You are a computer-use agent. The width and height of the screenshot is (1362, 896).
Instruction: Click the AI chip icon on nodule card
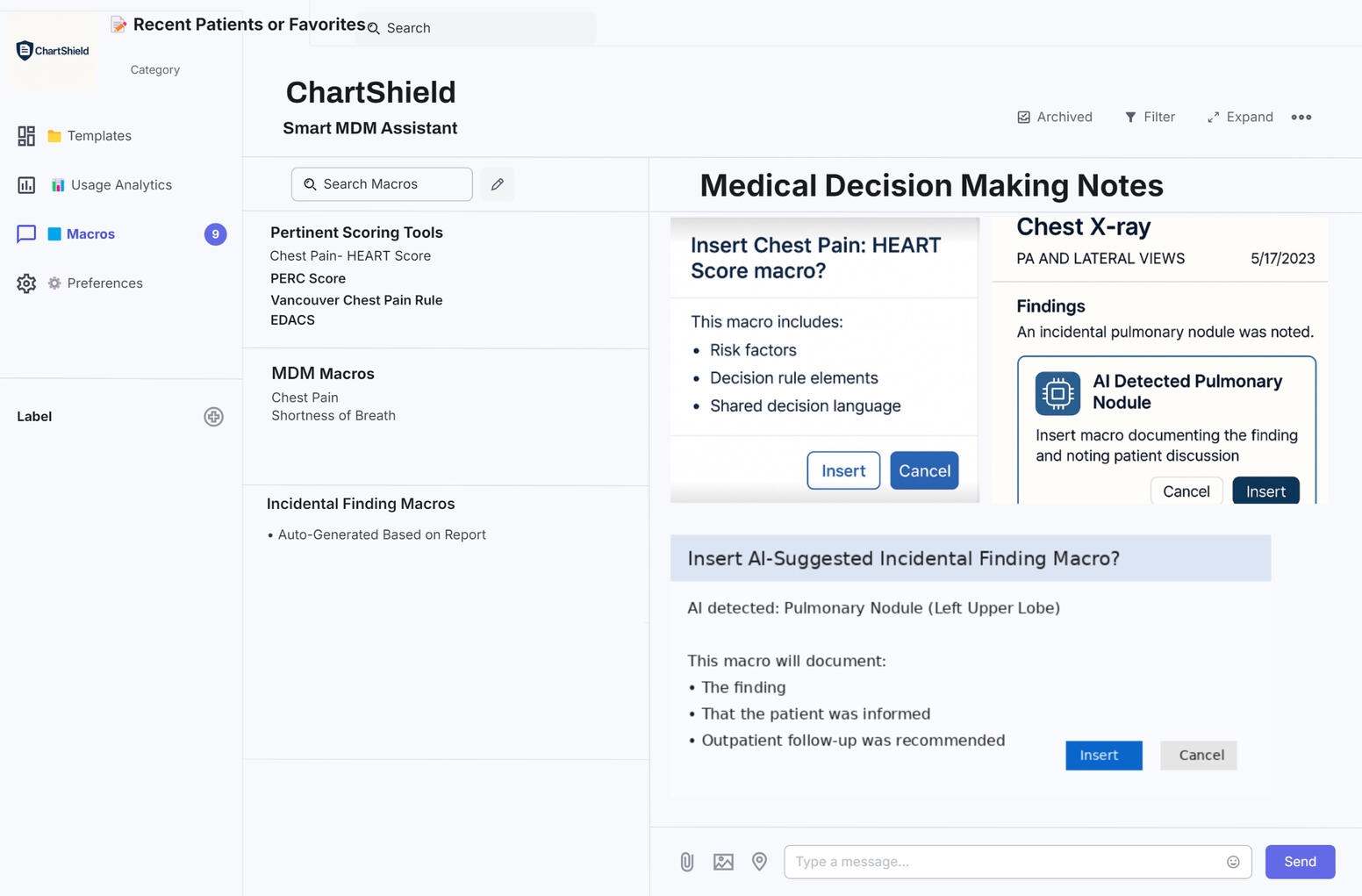coord(1057,393)
